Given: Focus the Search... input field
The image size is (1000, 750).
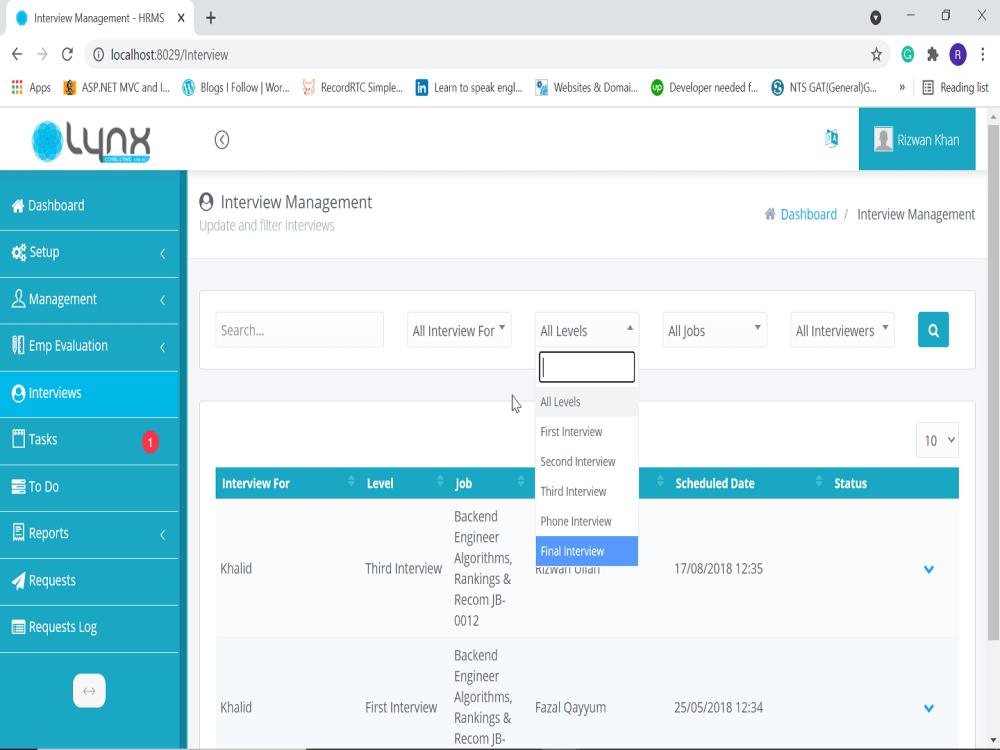Looking at the screenshot, I should pyautogui.click(x=299, y=330).
